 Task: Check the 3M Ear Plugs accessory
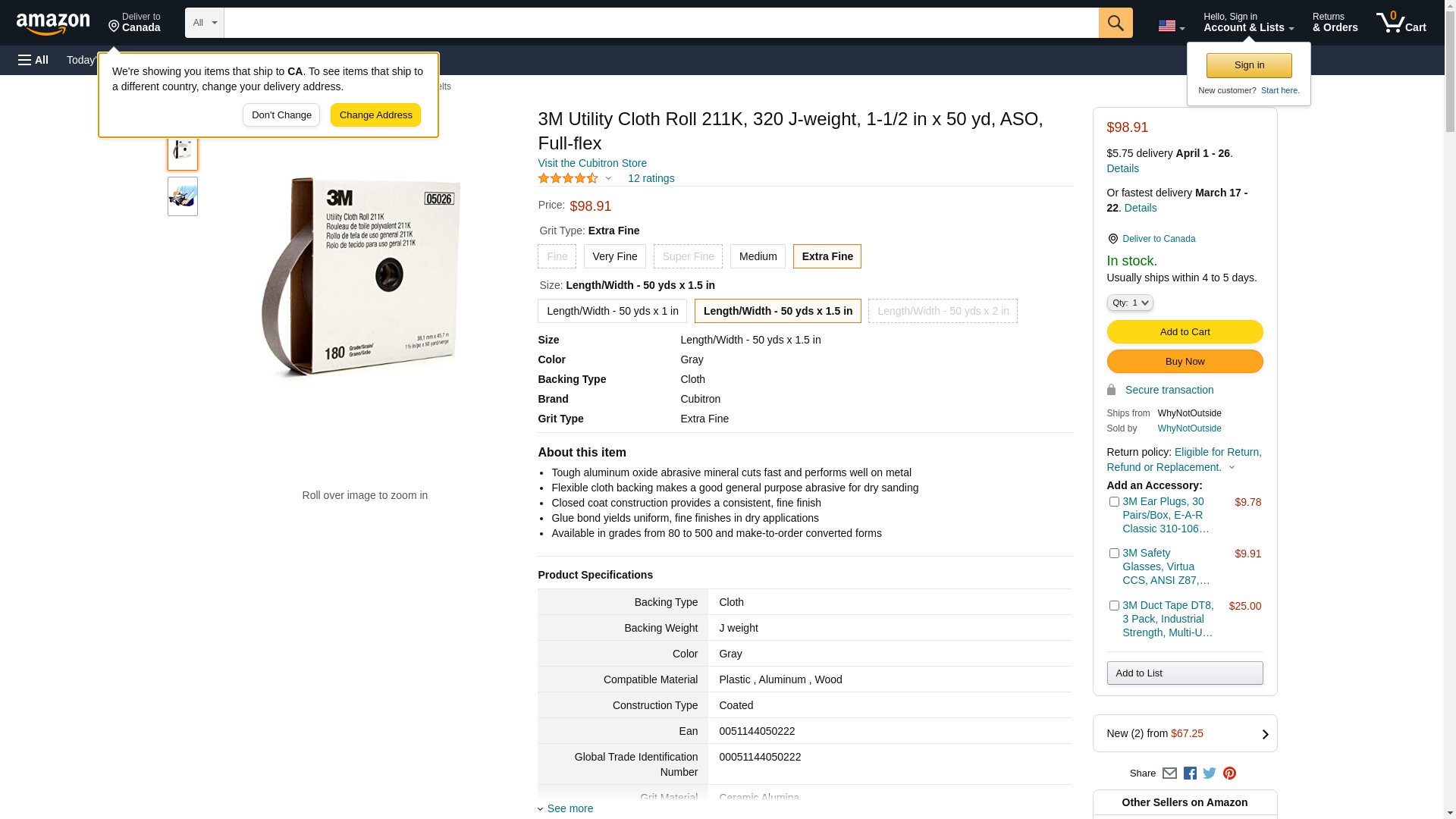[x=1114, y=502]
